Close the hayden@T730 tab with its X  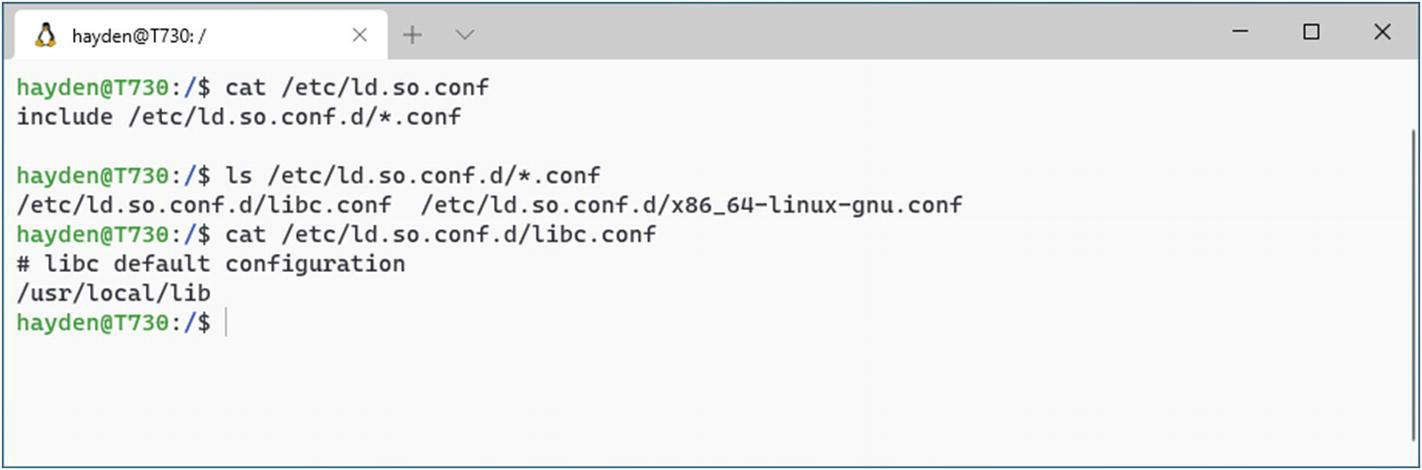pyautogui.click(x=360, y=35)
